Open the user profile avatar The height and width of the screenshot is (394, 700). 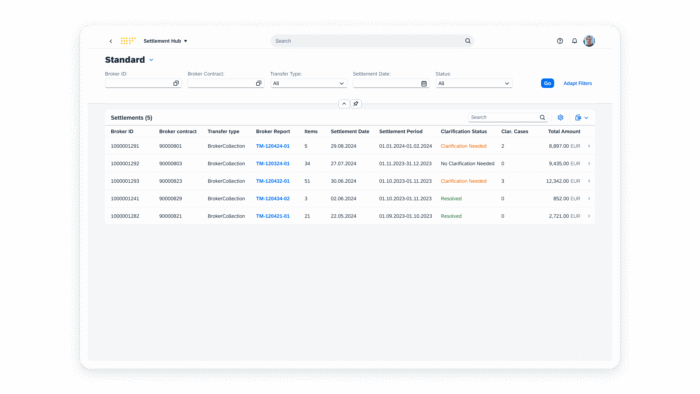click(x=589, y=41)
